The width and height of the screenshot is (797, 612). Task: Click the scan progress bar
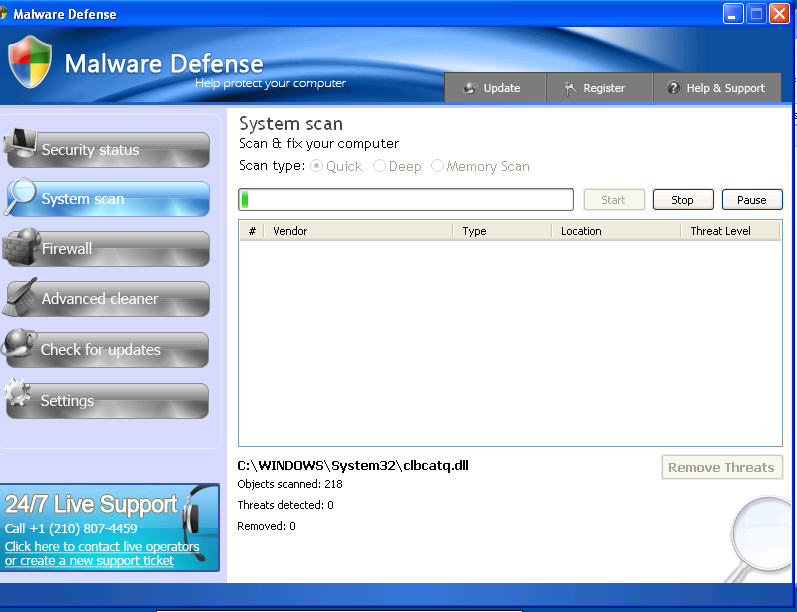406,199
